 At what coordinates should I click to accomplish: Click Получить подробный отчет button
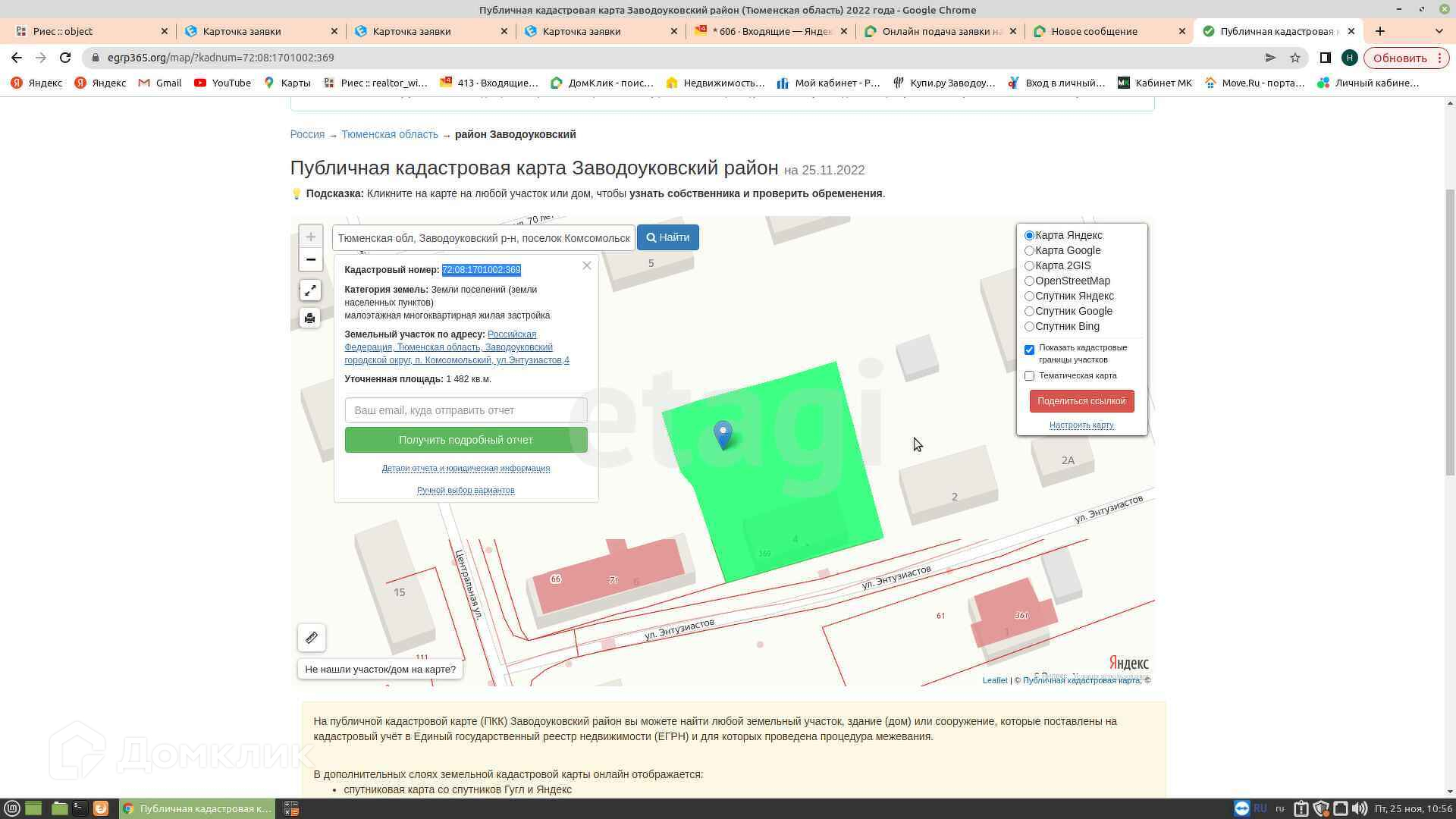coord(466,440)
